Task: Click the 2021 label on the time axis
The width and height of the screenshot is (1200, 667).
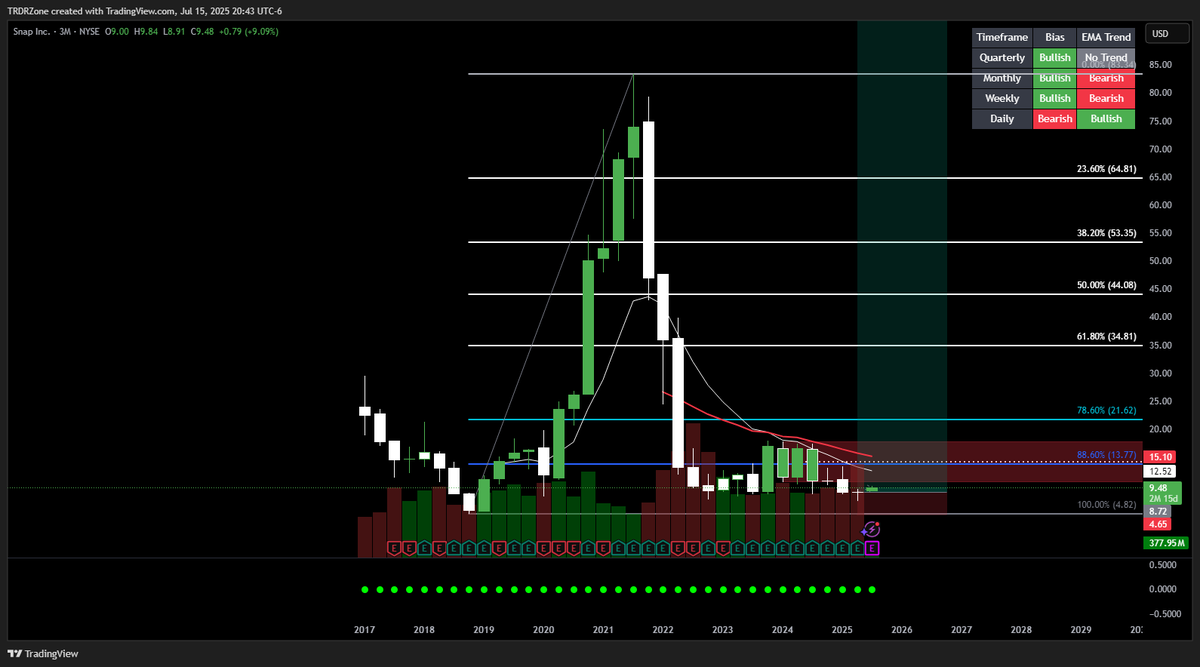Action: pos(603,630)
